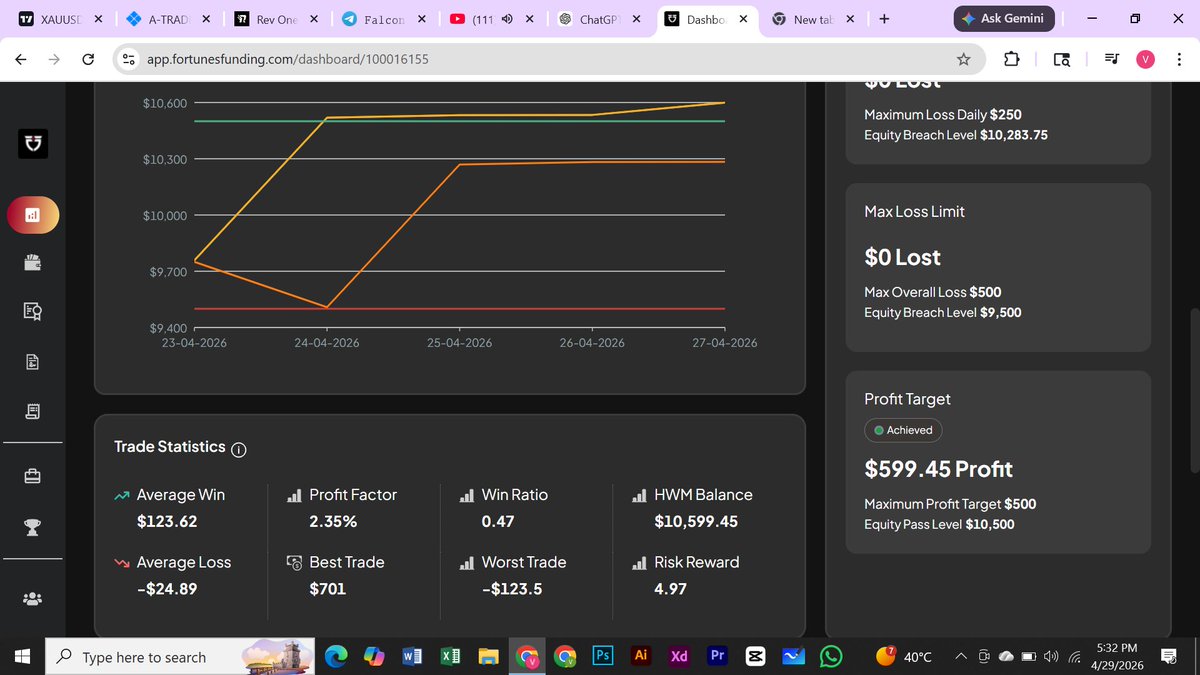
Task: Open the dashboard chart icon in sidebar
Action: tap(33, 214)
